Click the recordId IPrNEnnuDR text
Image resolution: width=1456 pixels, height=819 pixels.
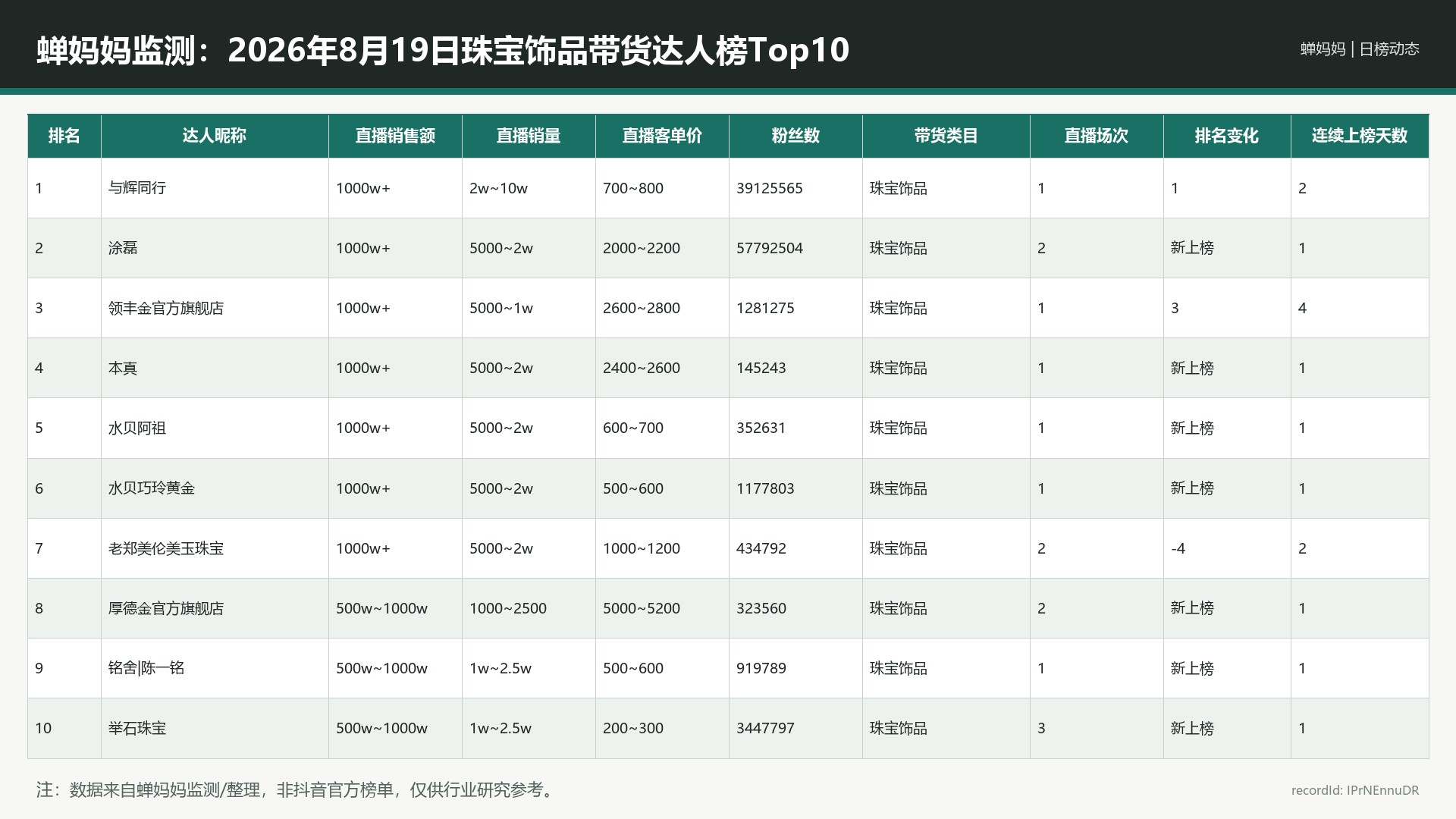click(1355, 790)
